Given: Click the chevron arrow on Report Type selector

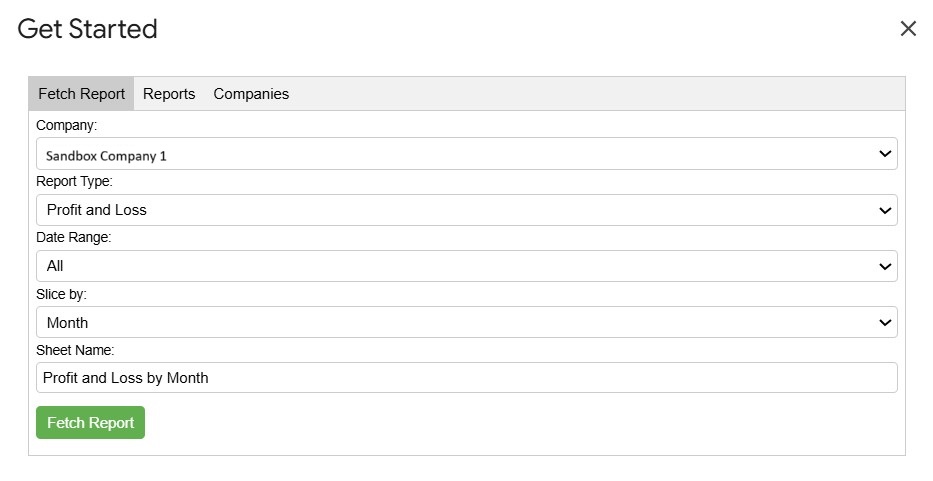Looking at the screenshot, I should pyautogui.click(x=885, y=210).
